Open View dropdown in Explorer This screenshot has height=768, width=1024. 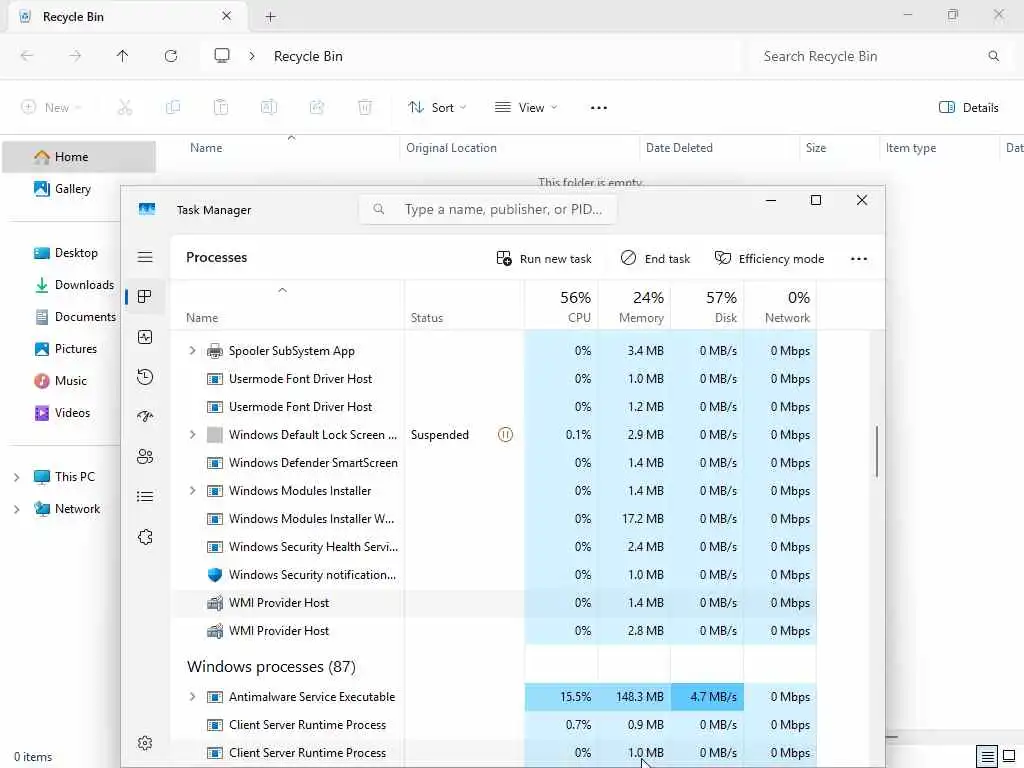[x=526, y=108]
